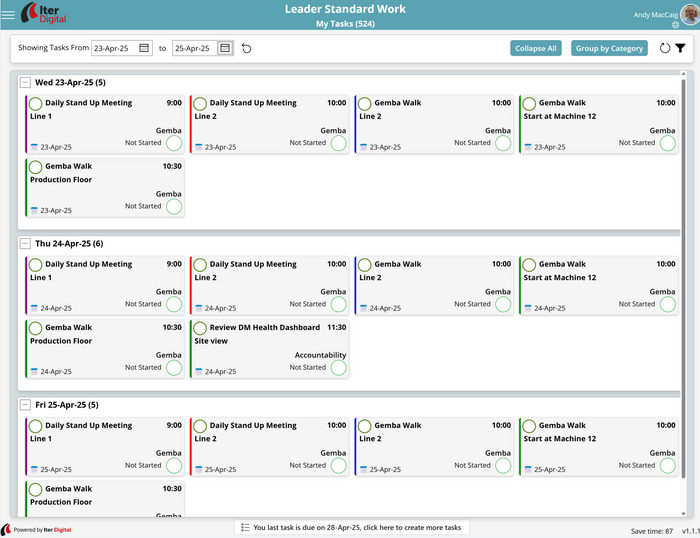This screenshot has width=700, height=538.
Task: Open calendar picker for start date
Action: tap(144, 48)
